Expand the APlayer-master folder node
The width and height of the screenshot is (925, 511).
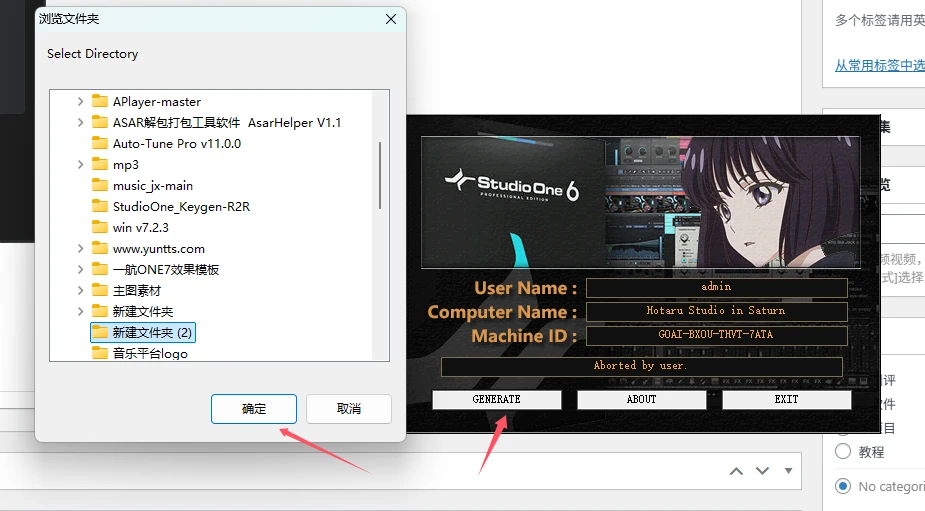[80, 102]
